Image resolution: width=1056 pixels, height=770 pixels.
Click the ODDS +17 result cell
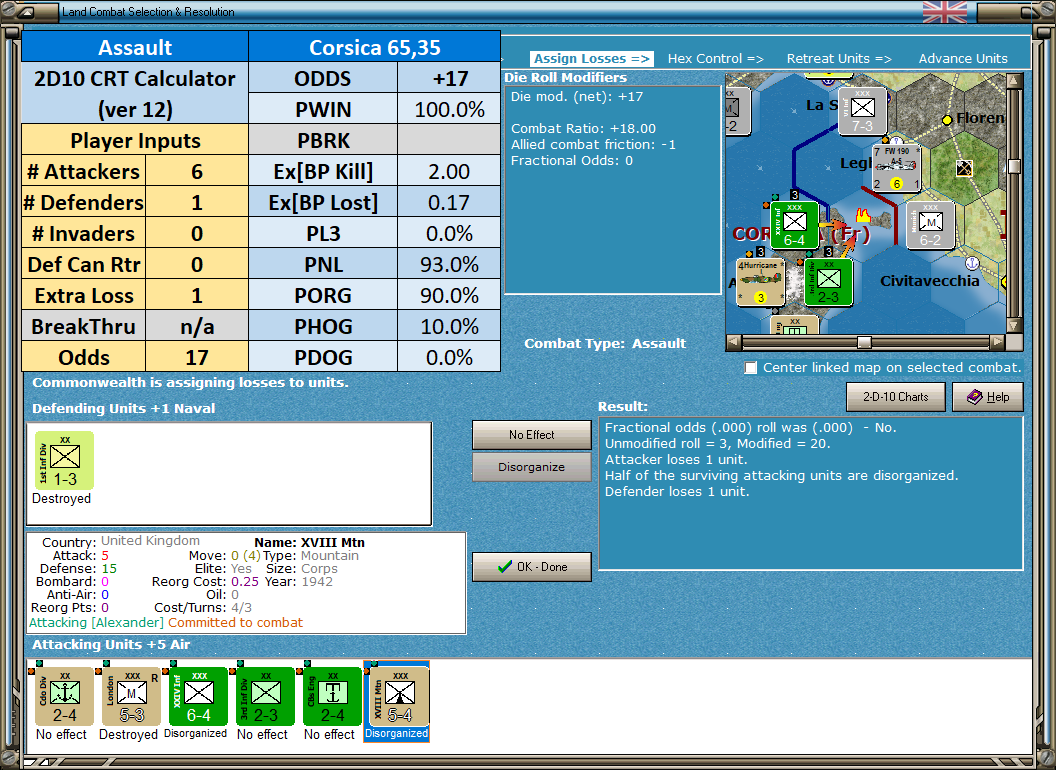point(449,79)
